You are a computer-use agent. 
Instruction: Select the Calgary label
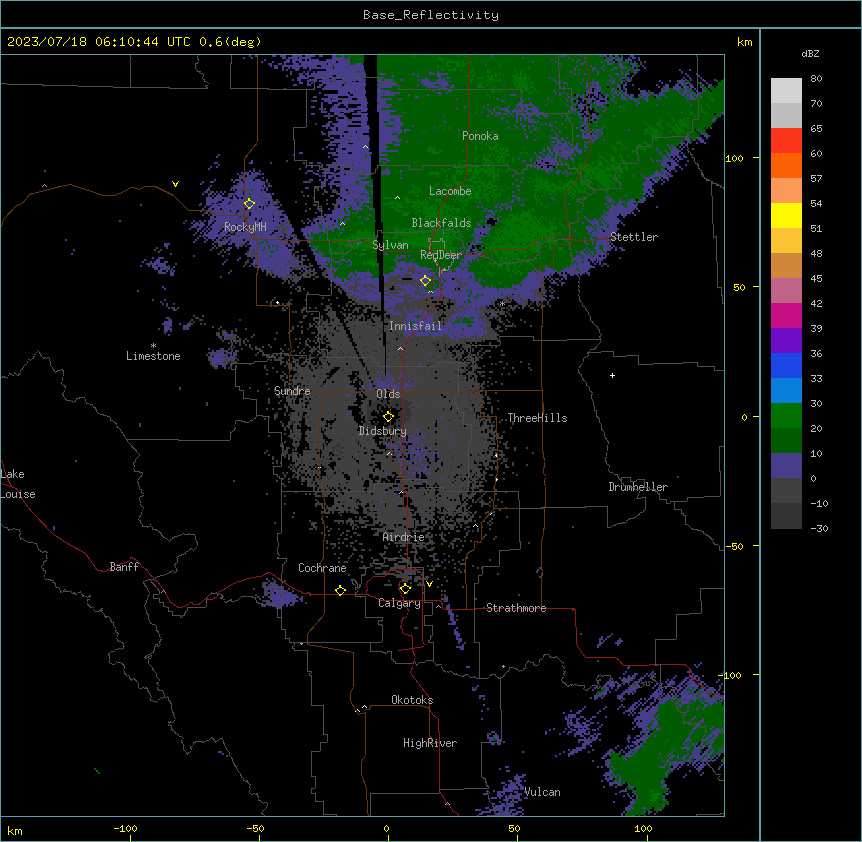pos(399,603)
